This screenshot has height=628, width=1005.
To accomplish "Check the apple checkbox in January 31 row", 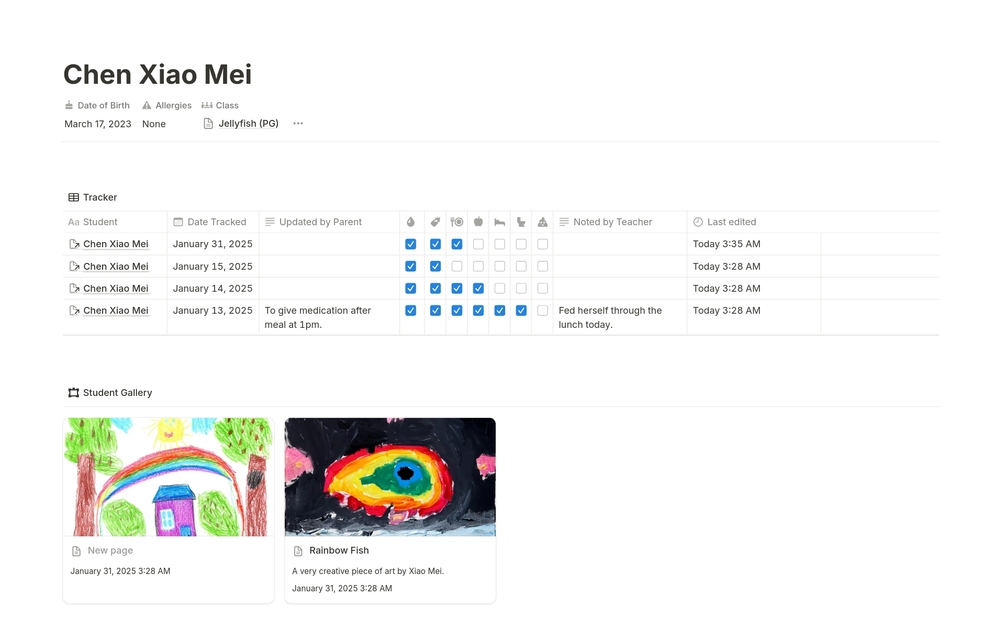I will tap(478, 245).
